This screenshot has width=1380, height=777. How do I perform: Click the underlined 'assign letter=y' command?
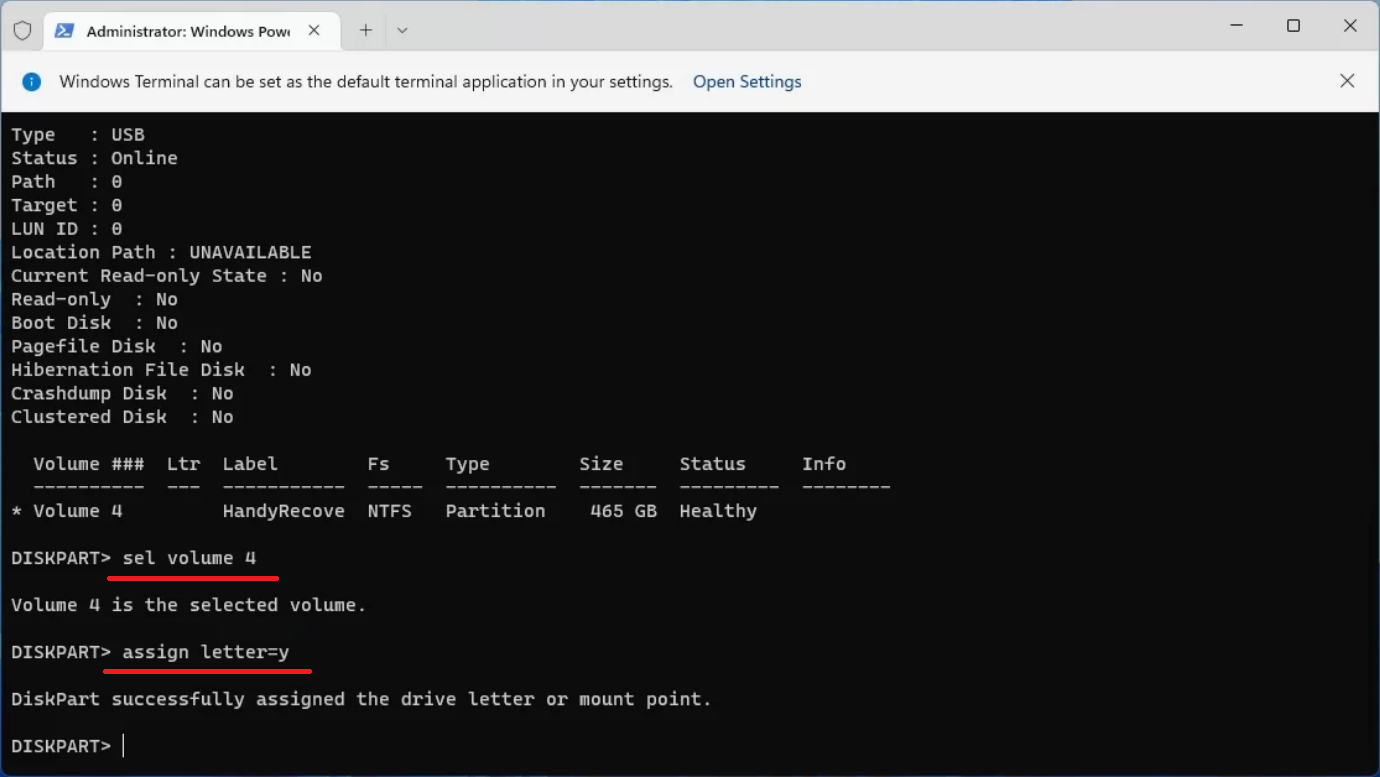coord(205,652)
